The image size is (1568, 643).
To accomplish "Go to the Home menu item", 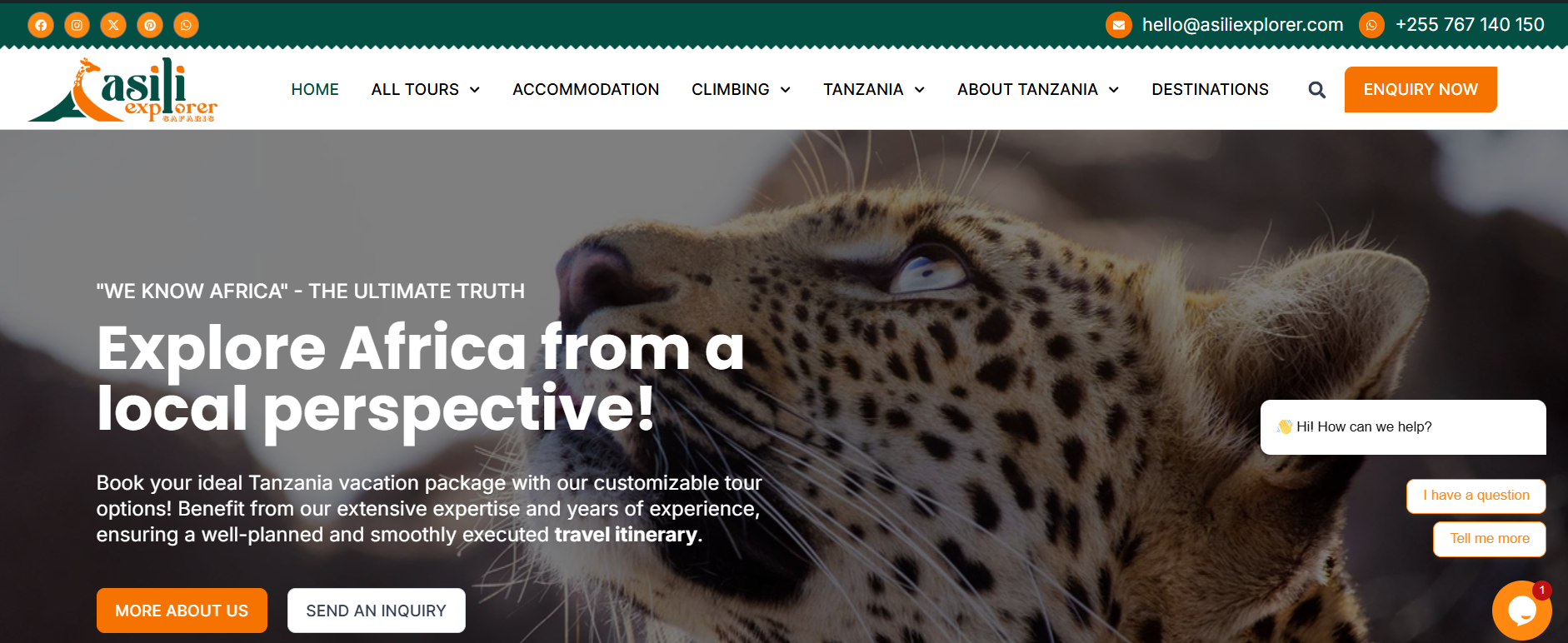I will tap(315, 89).
